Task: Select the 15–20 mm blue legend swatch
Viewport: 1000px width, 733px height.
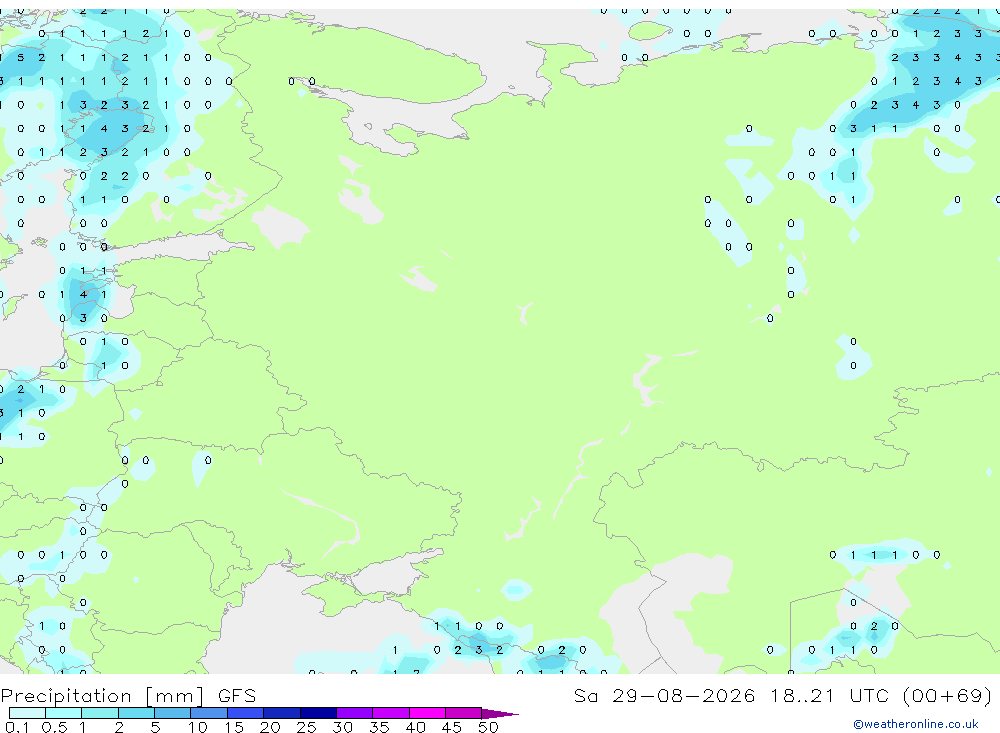Action: click(x=245, y=713)
